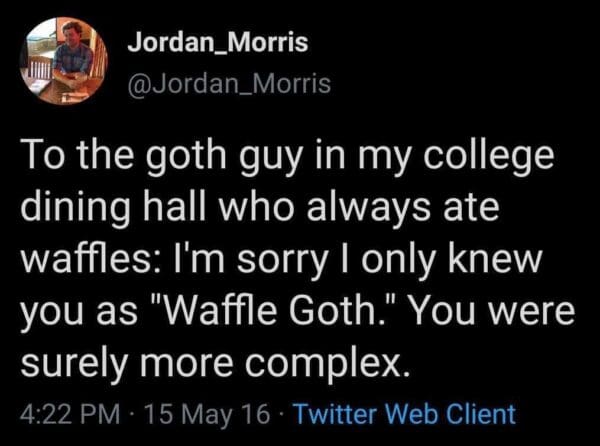Click the word "waffles:" in the tweet
Screen dimensions: 600x446
tap(86, 264)
